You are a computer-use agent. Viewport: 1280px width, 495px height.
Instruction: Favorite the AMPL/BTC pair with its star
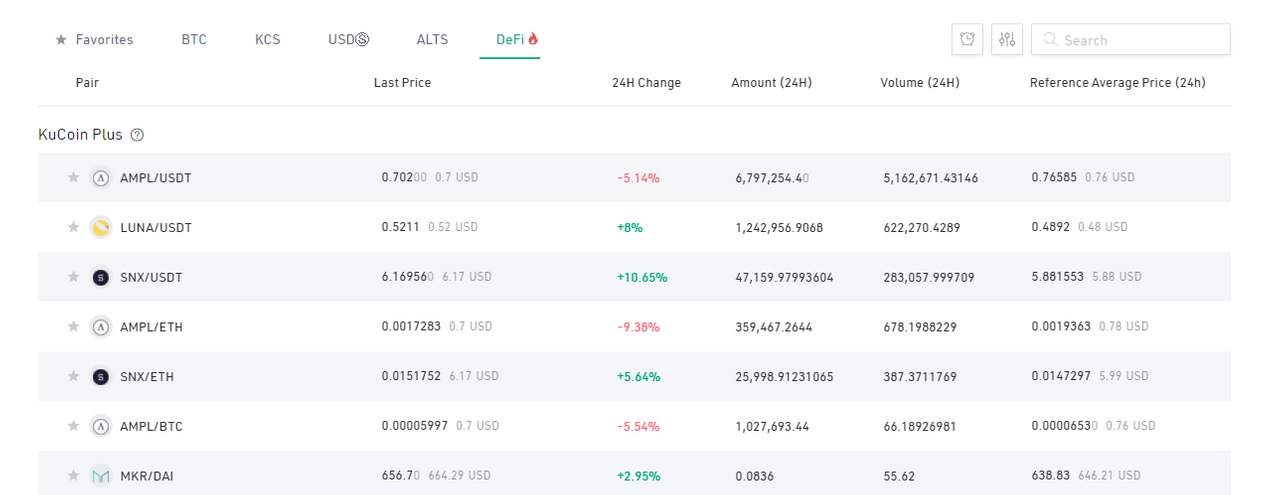click(73, 426)
